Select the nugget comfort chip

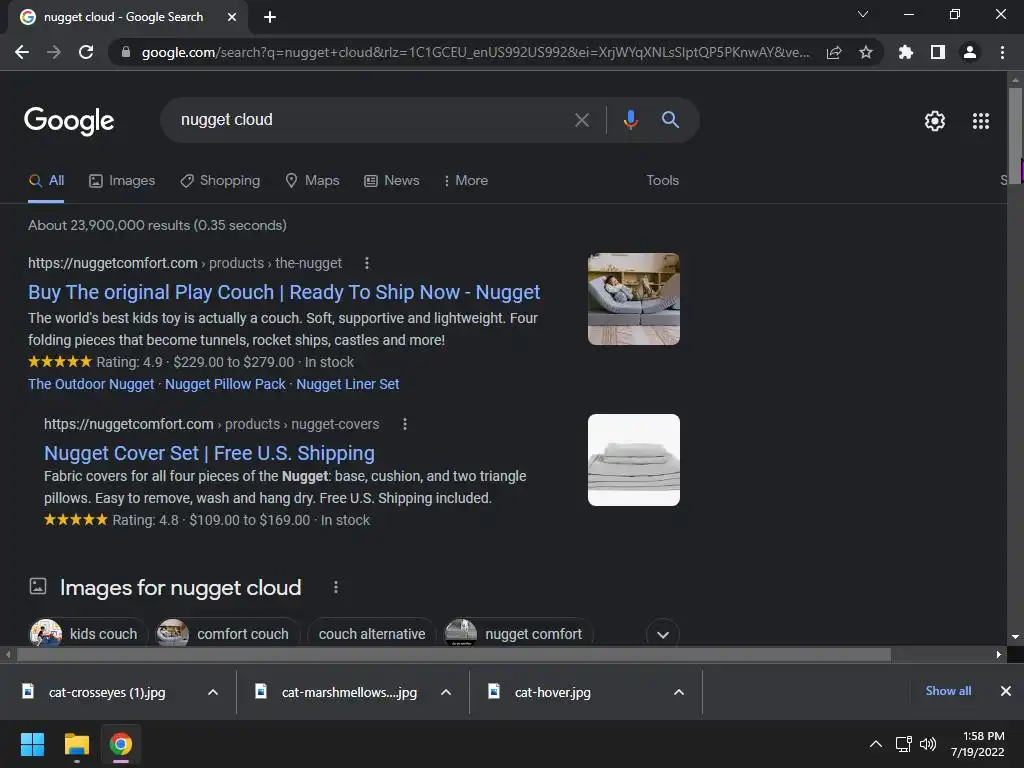pos(519,633)
